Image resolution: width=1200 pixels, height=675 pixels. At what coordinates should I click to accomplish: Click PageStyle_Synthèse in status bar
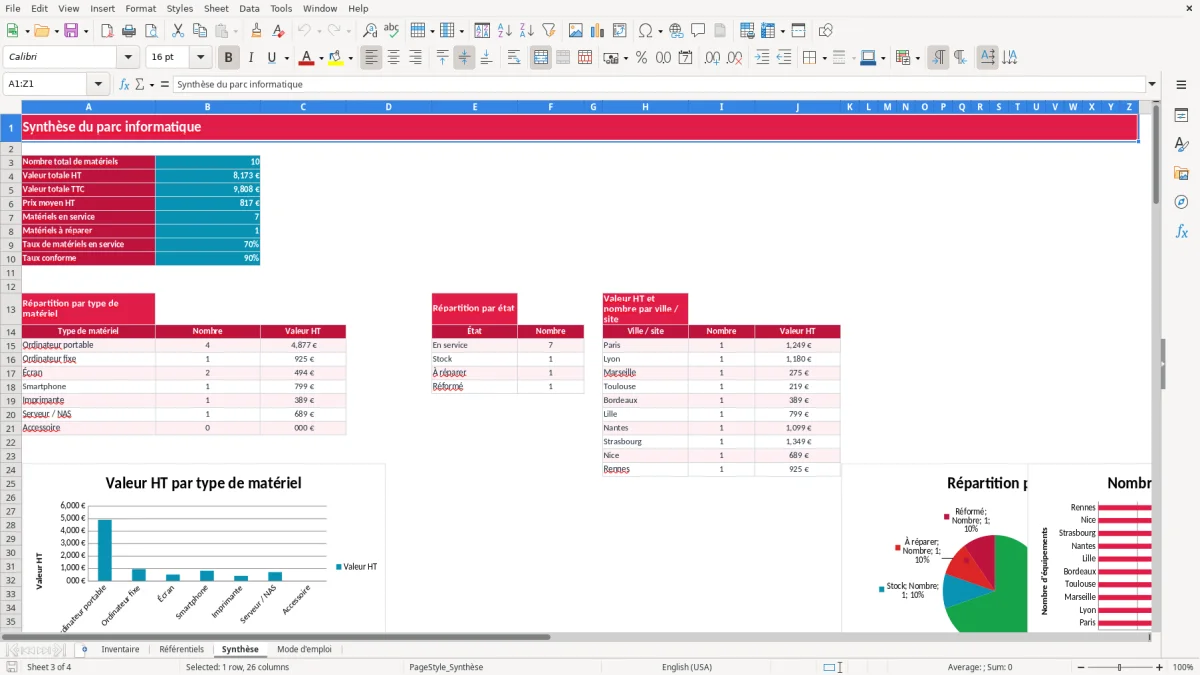coord(446,667)
